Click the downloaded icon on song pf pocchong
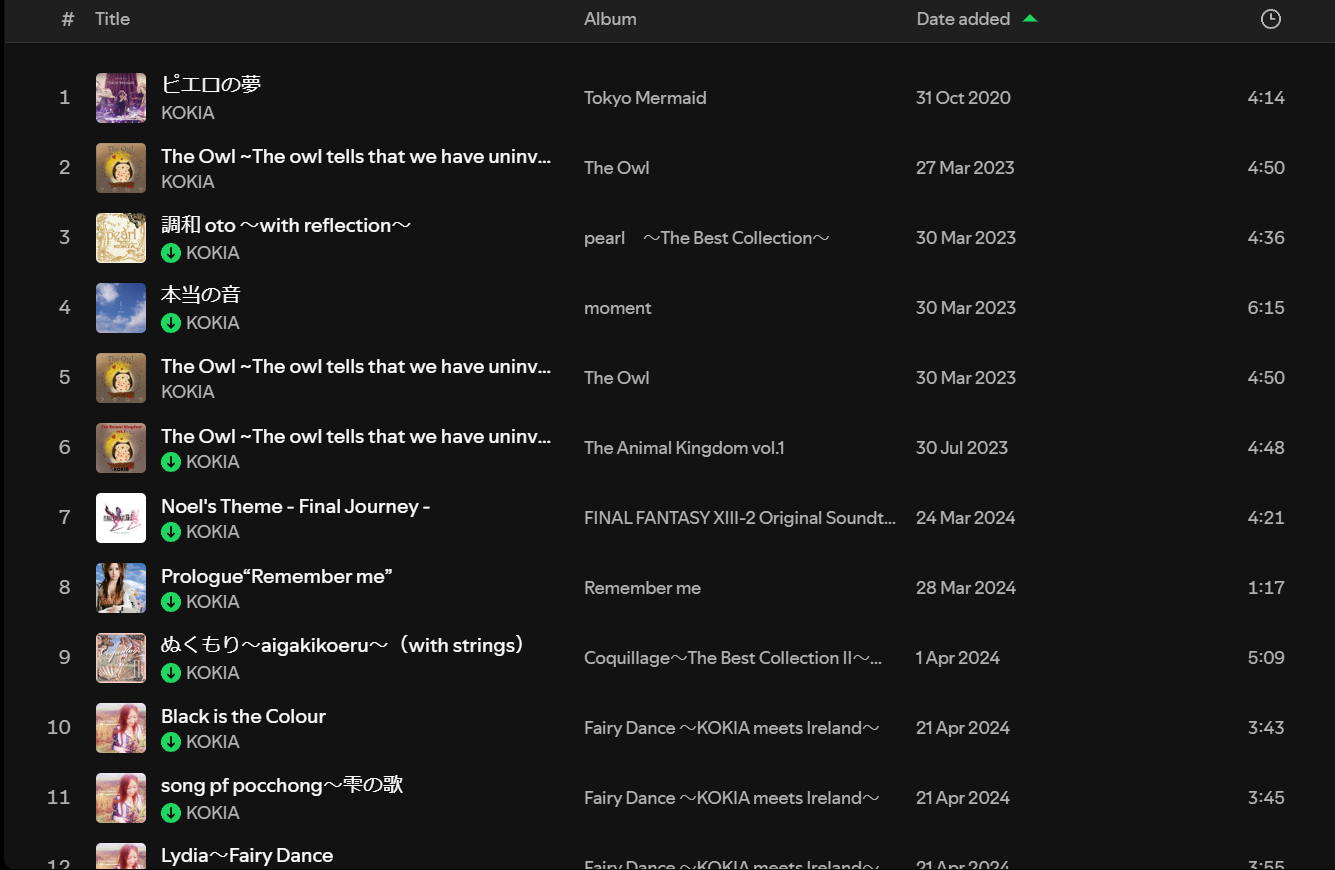The image size is (1335, 870). (171, 813)
